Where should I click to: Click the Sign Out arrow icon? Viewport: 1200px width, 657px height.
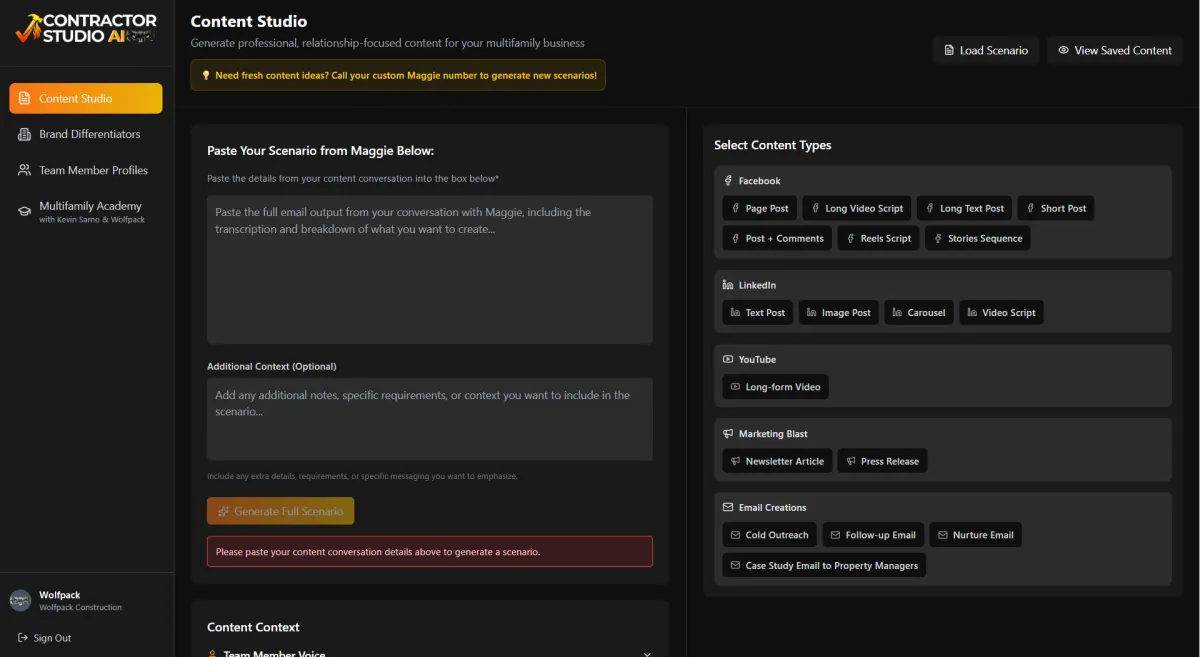[23, 638]
